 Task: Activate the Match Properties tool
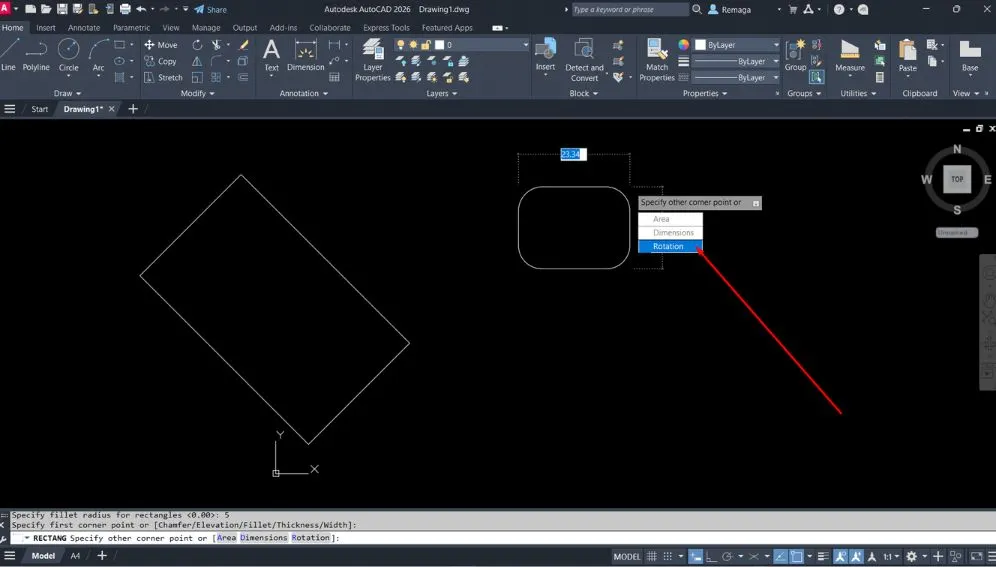pos(657,58)
